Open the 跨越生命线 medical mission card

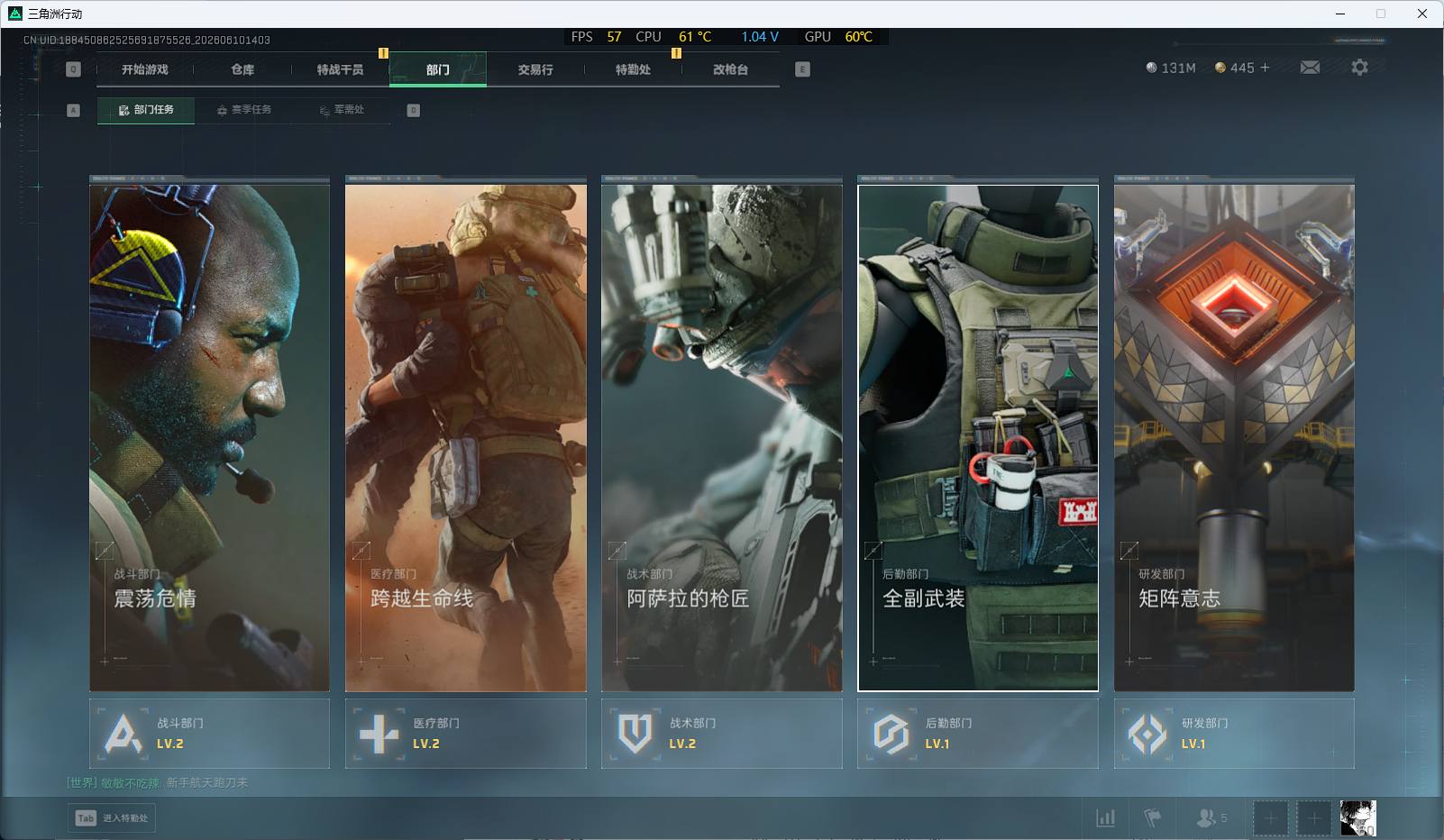point(466,438)
